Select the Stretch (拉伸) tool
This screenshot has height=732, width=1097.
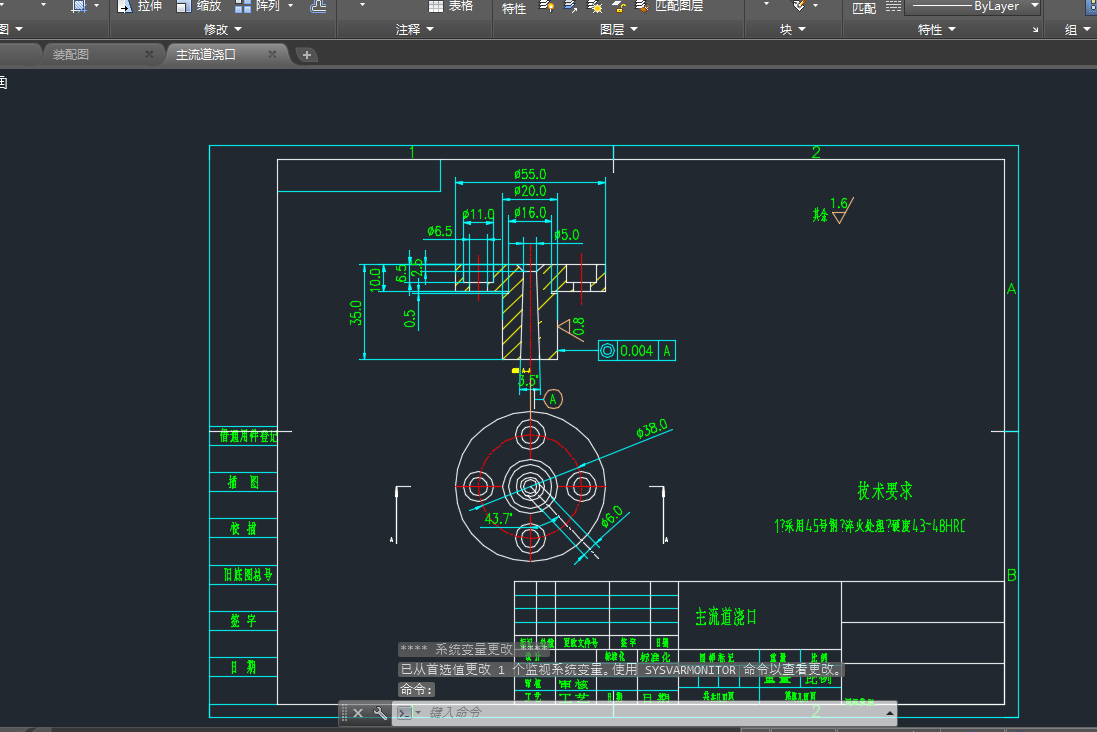(139, 6)
